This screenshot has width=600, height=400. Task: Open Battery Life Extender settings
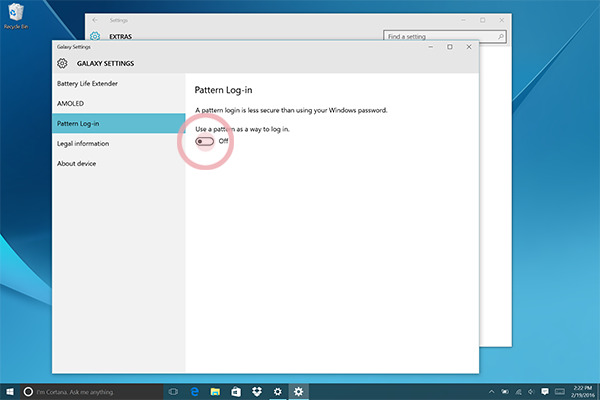tap(119, 83)
